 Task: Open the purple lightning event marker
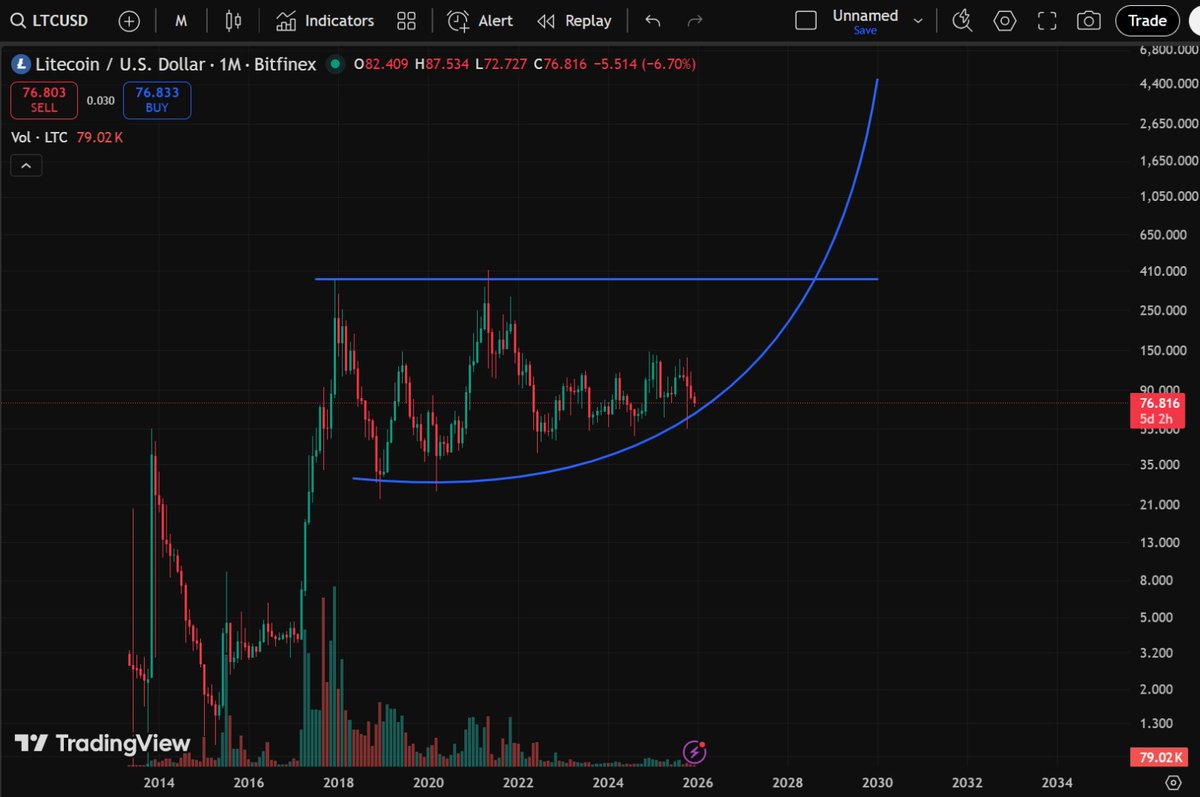[x=695, y=751]
